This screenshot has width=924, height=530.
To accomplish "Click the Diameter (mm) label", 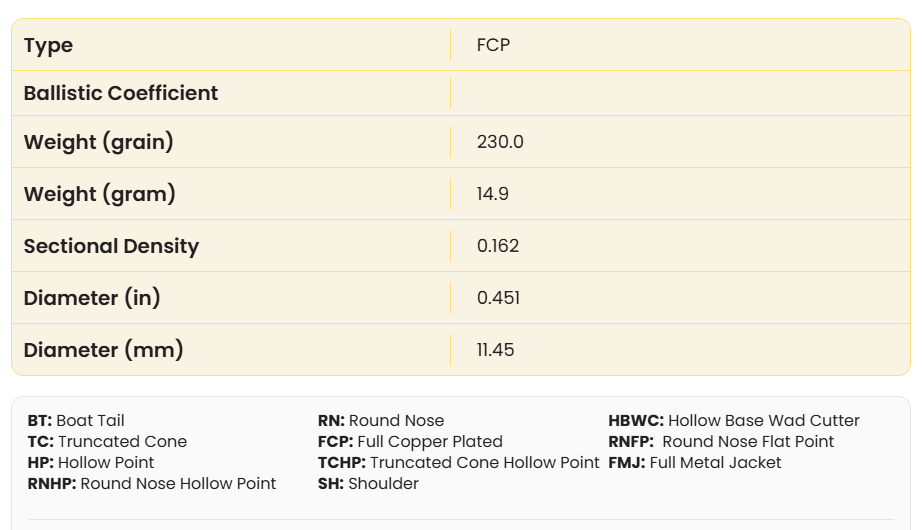I will pyautogui.click(x=104, y=350).
